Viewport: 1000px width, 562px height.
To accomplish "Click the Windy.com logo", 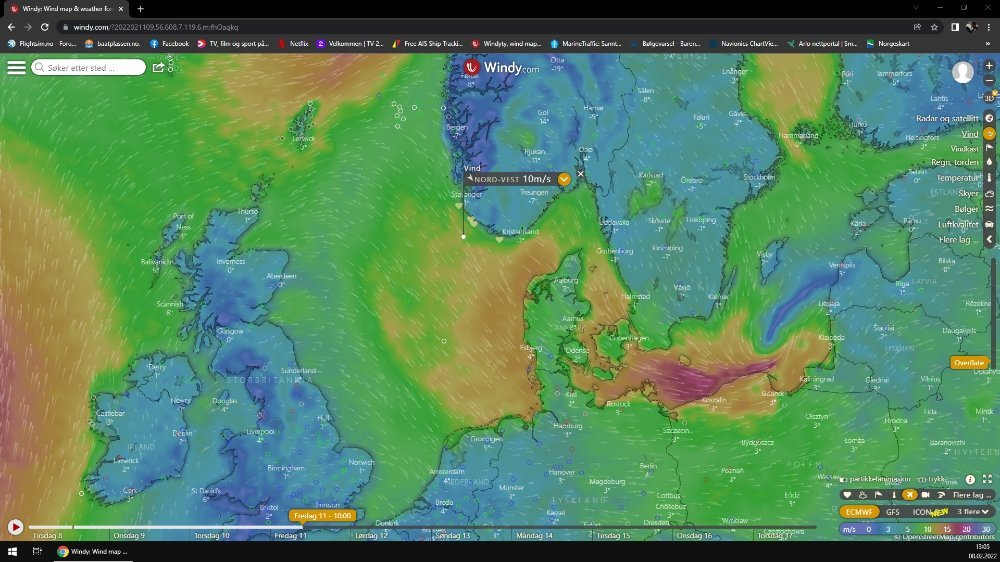I will [x=501, y=67].
